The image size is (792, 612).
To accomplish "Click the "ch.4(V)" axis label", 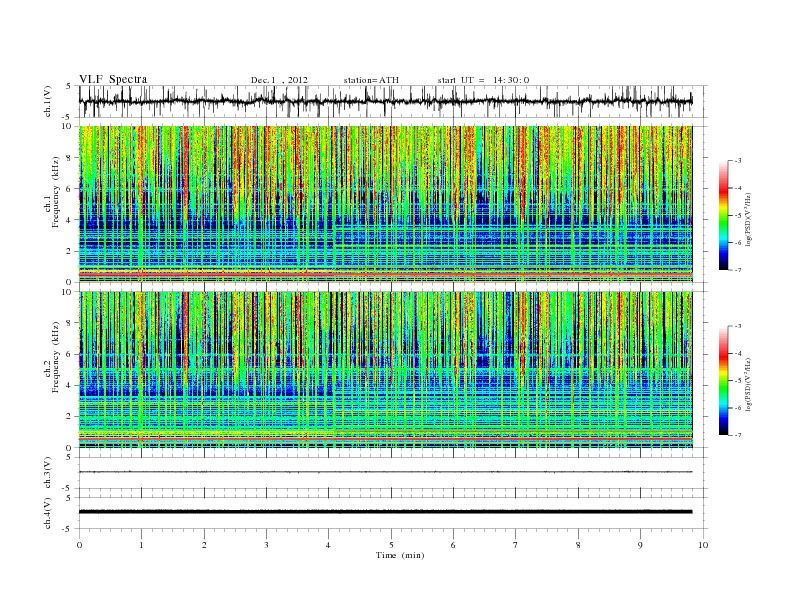I will click(48, 513).
